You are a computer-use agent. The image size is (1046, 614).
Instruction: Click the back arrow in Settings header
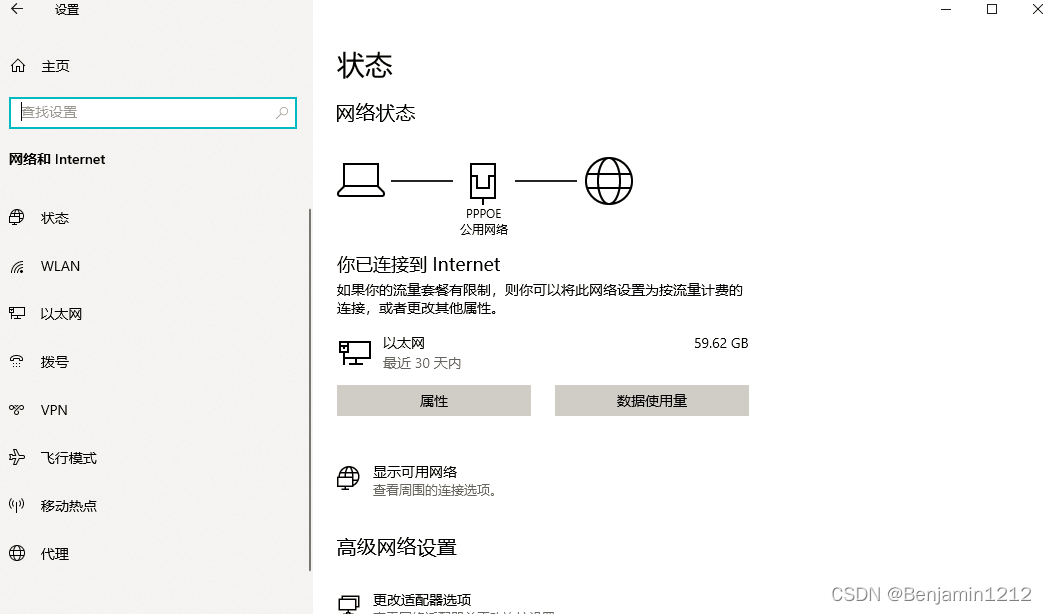17,10
